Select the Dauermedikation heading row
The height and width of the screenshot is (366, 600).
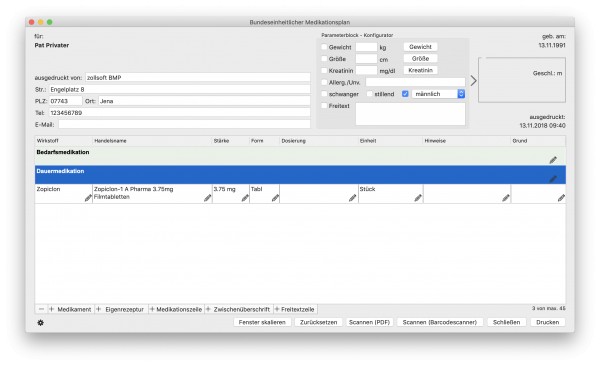coord(300,175)
